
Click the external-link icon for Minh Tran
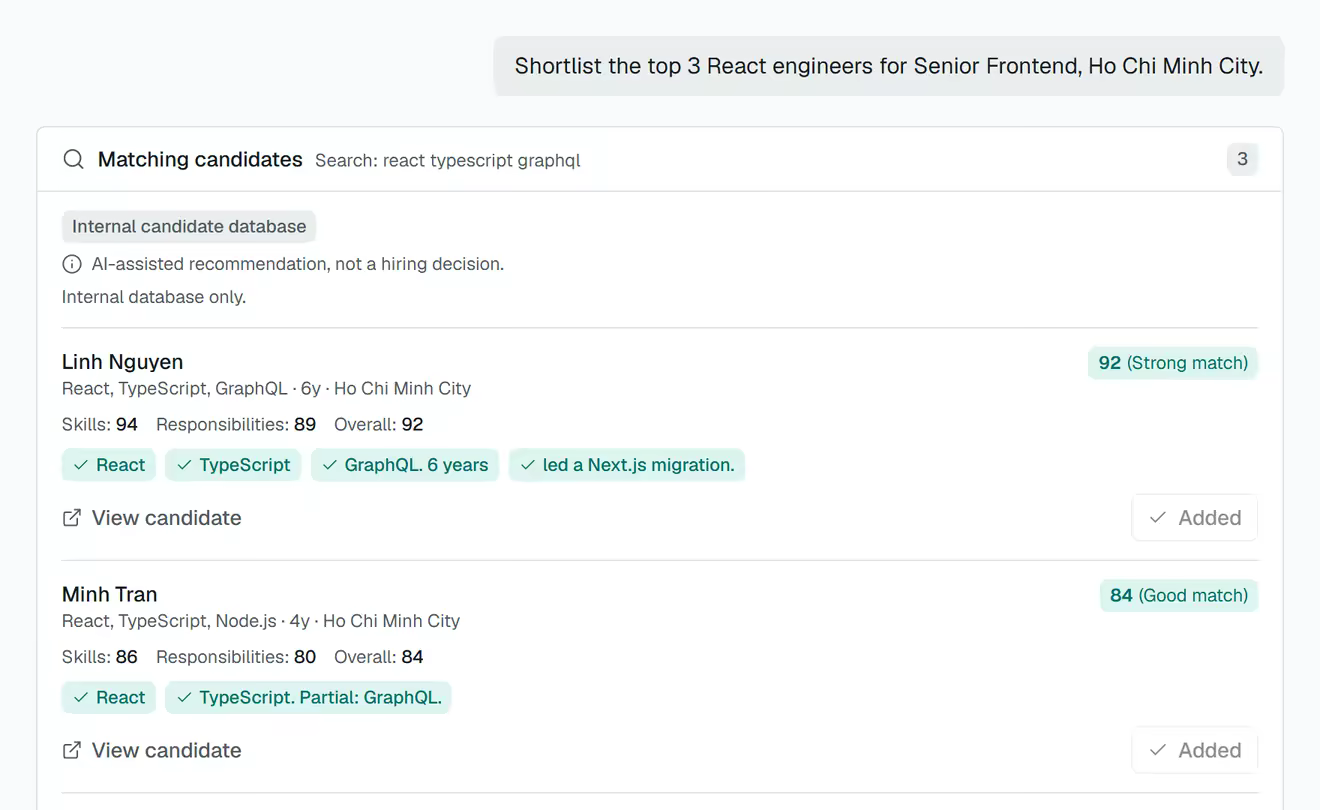[x=72, y=750]
